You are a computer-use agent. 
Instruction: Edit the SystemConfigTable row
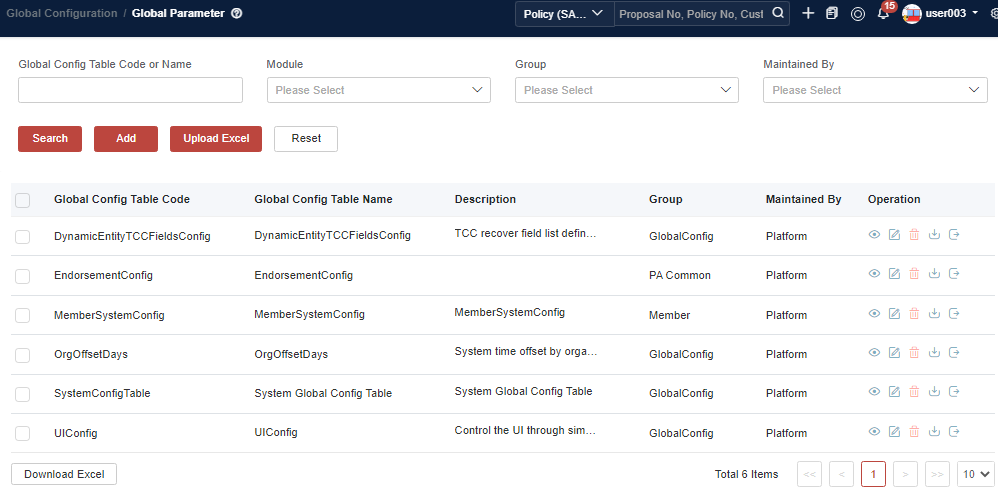(x=894, y=392)
